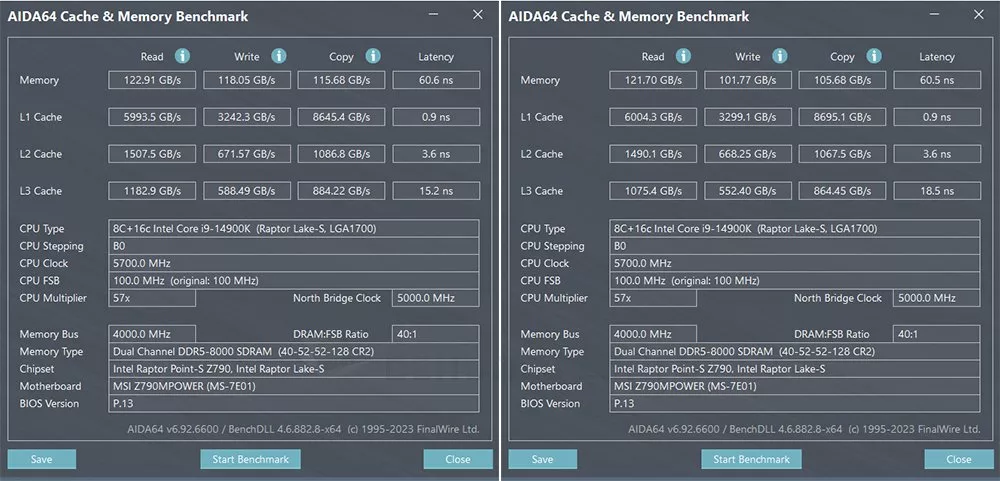Viewport: 1000px width, 481px height.
Task: Select Memory write value 118.05 GB/s
Action: [247, 80]
